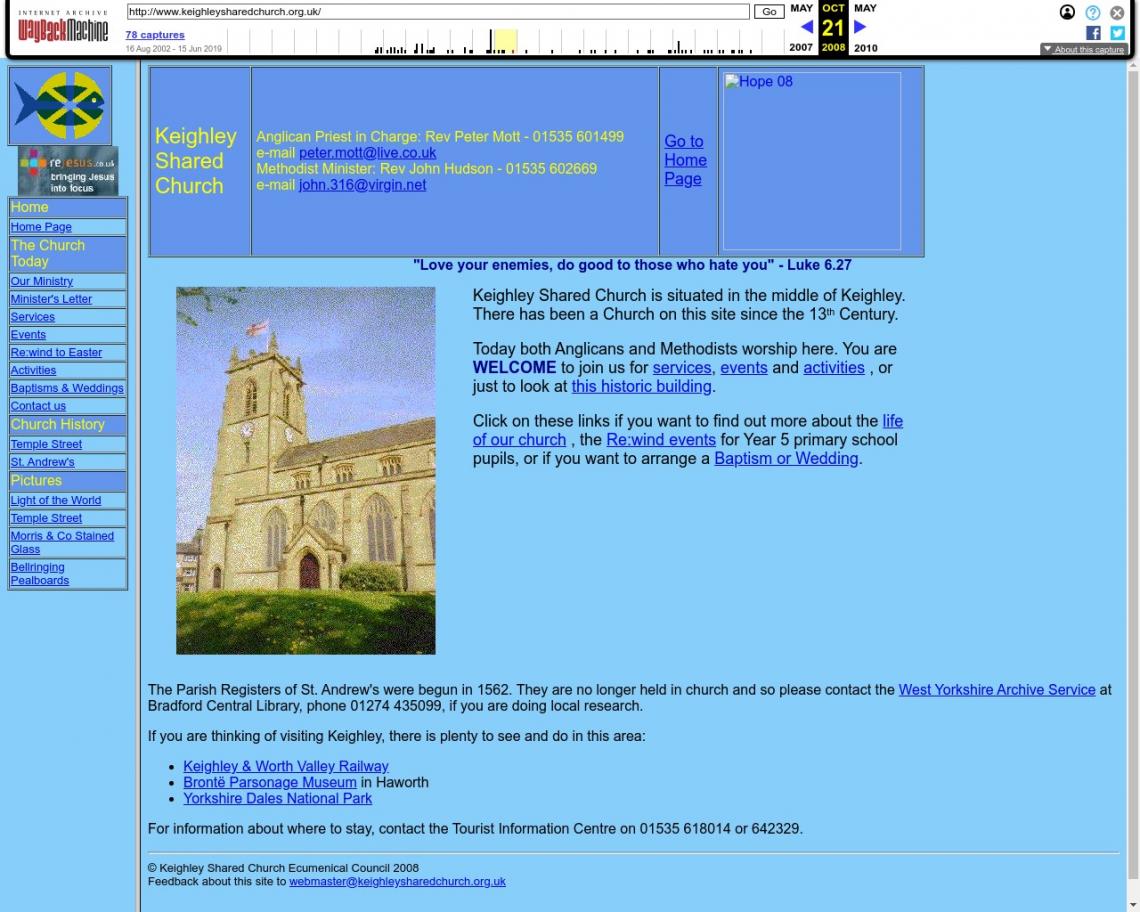
Task: Click the fish logo image
Action: pos(60,105)
